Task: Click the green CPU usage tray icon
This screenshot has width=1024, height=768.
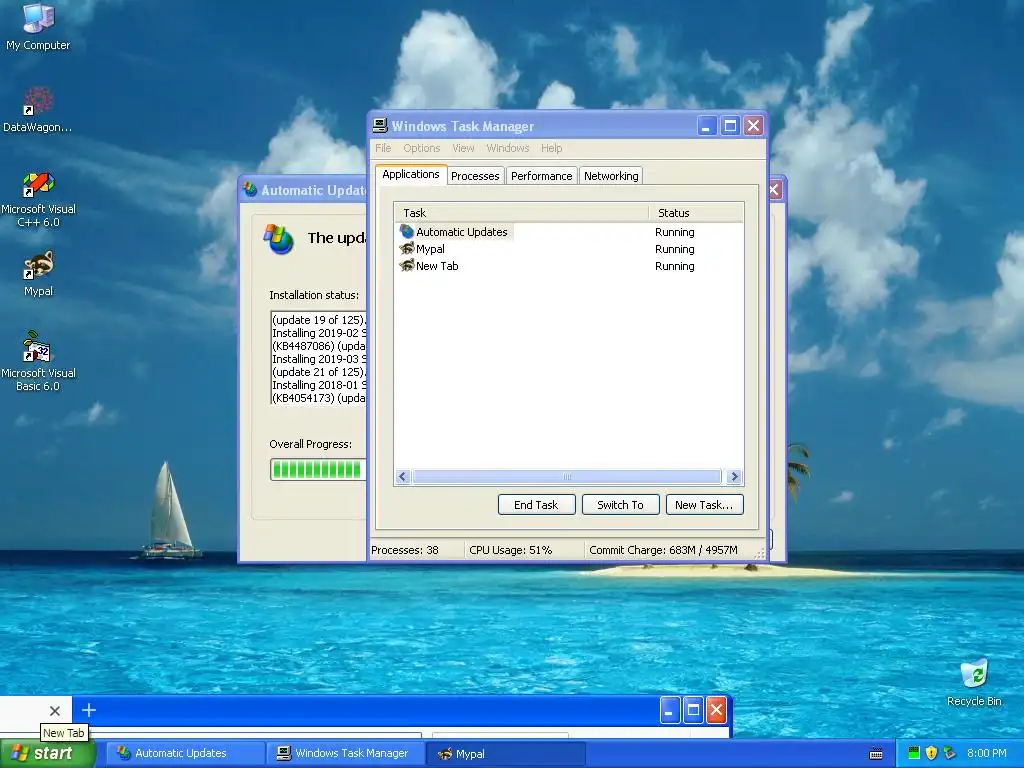Action: [x=914, y=753]
